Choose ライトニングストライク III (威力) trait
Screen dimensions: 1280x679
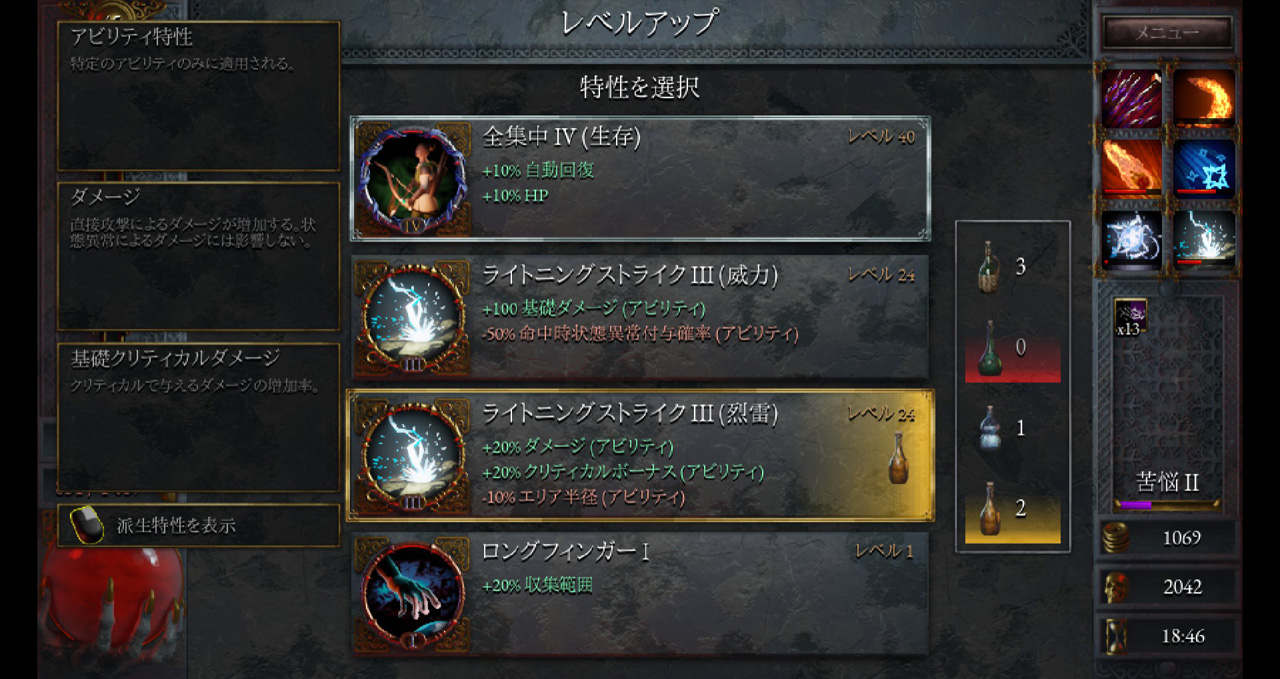[640, 317]
